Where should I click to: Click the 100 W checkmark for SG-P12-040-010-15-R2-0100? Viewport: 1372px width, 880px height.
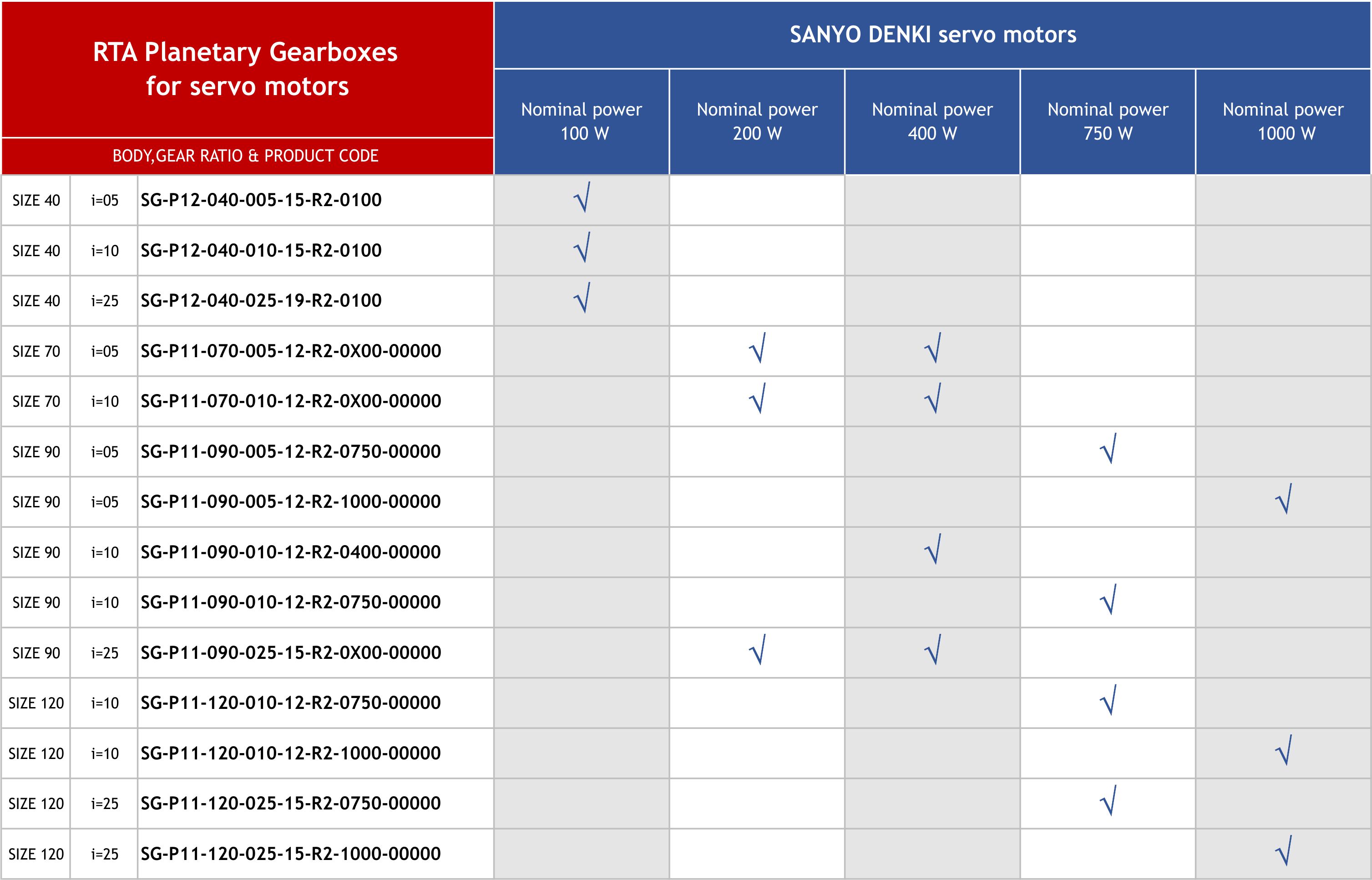[x=582, y=248]
